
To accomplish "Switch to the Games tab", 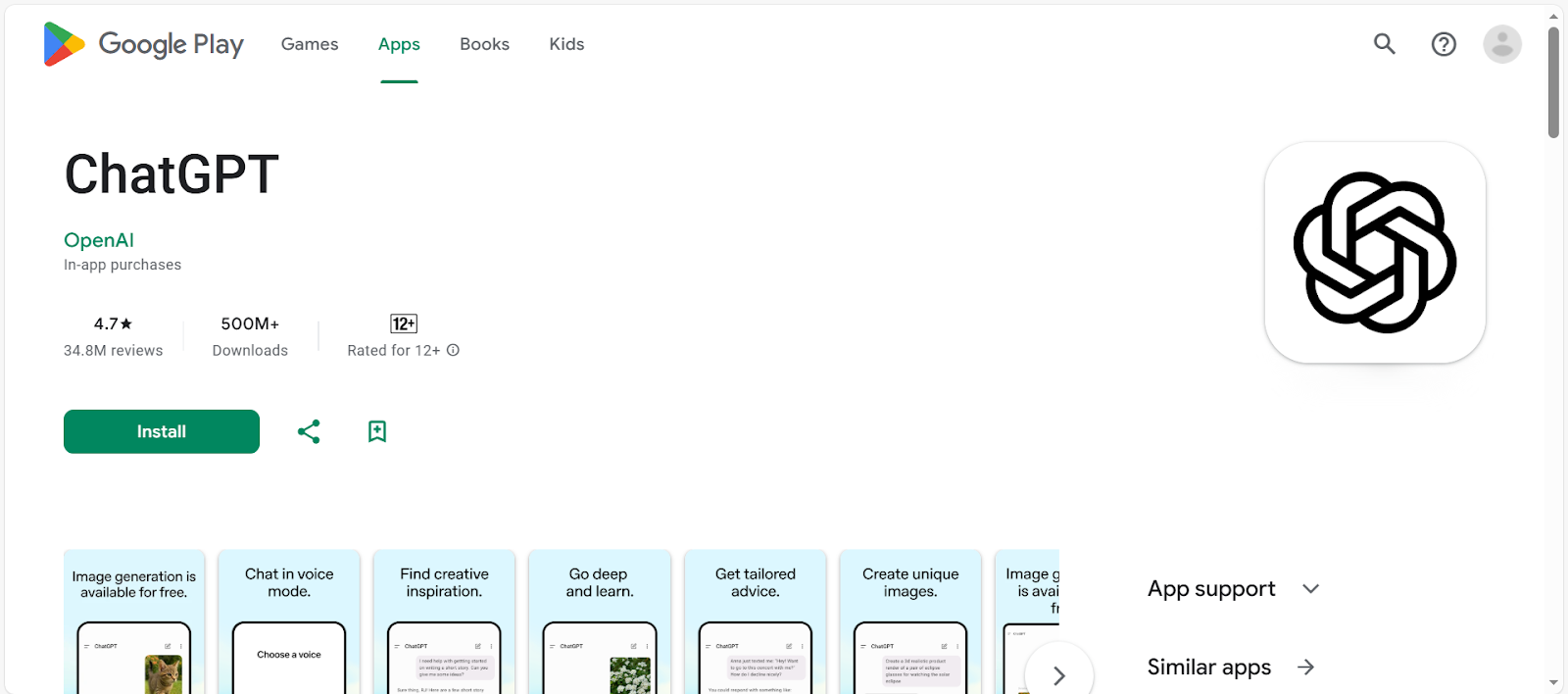I will (x=310, y=44).
